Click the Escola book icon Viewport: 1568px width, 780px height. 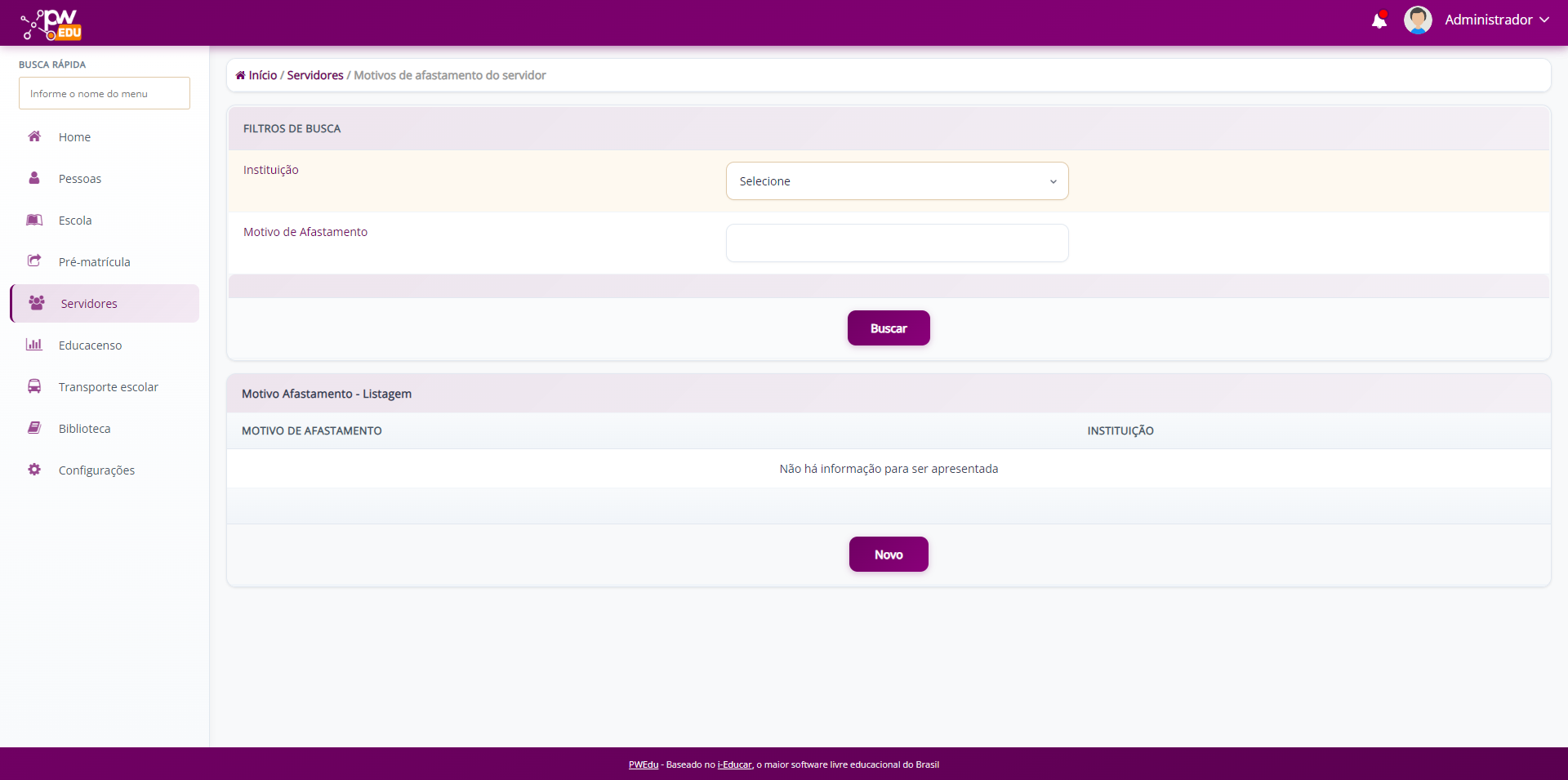34,220
